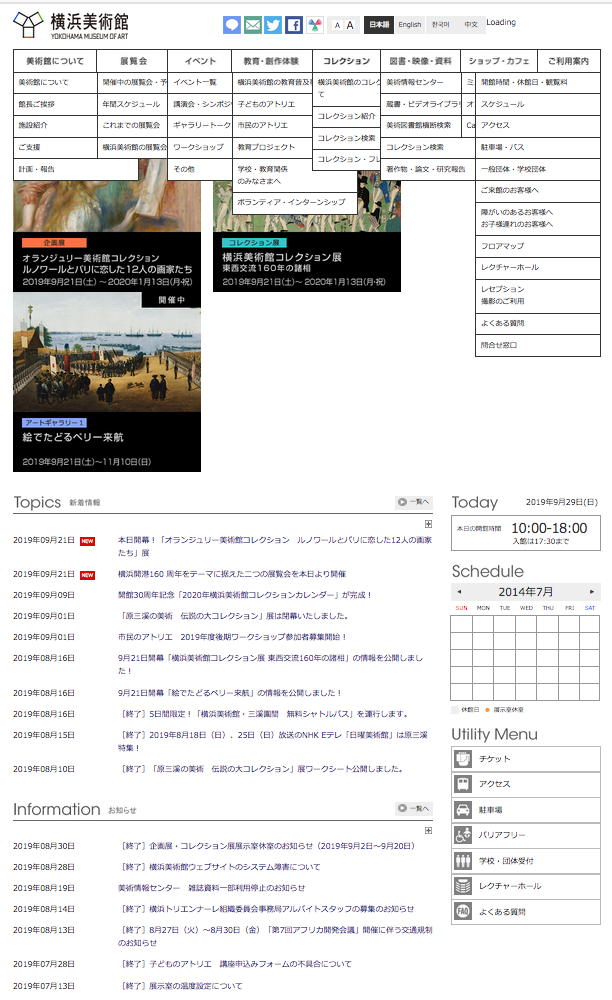Open the blue speech bubble chat icon
Viewport: 612px width, 1000px height.
point(232,25)
